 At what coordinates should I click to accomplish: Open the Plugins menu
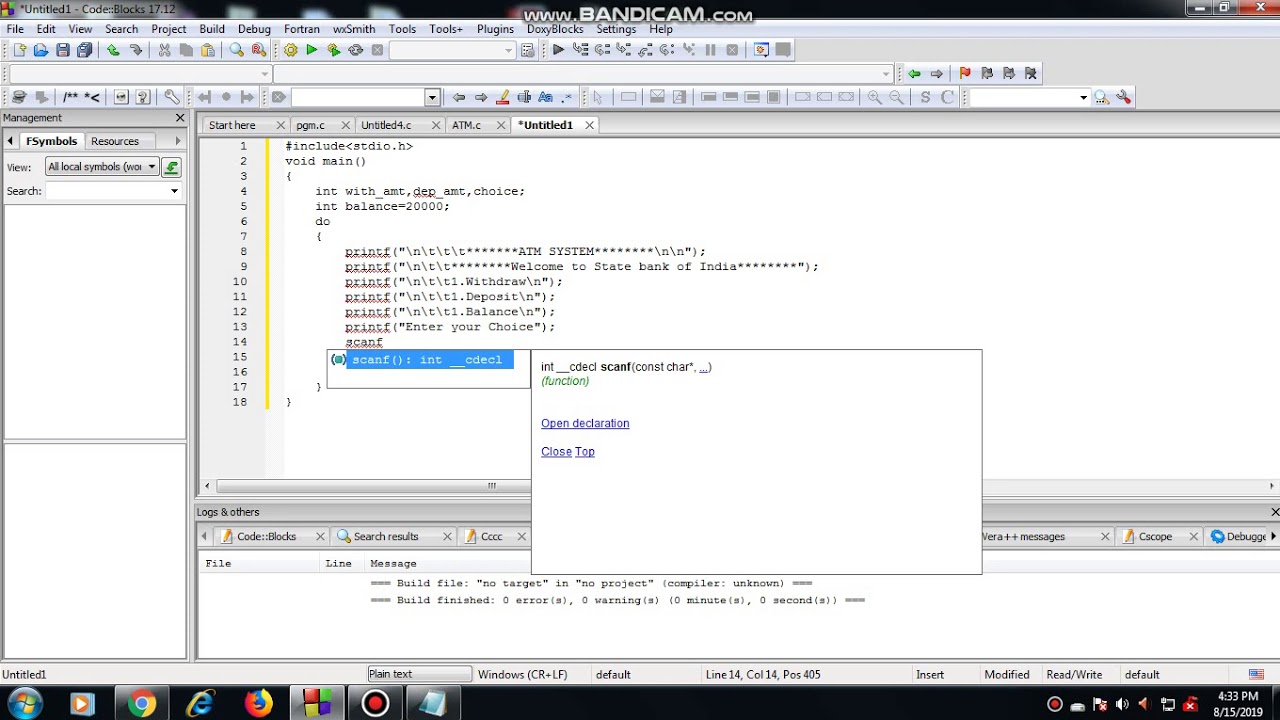click(495, 29)
